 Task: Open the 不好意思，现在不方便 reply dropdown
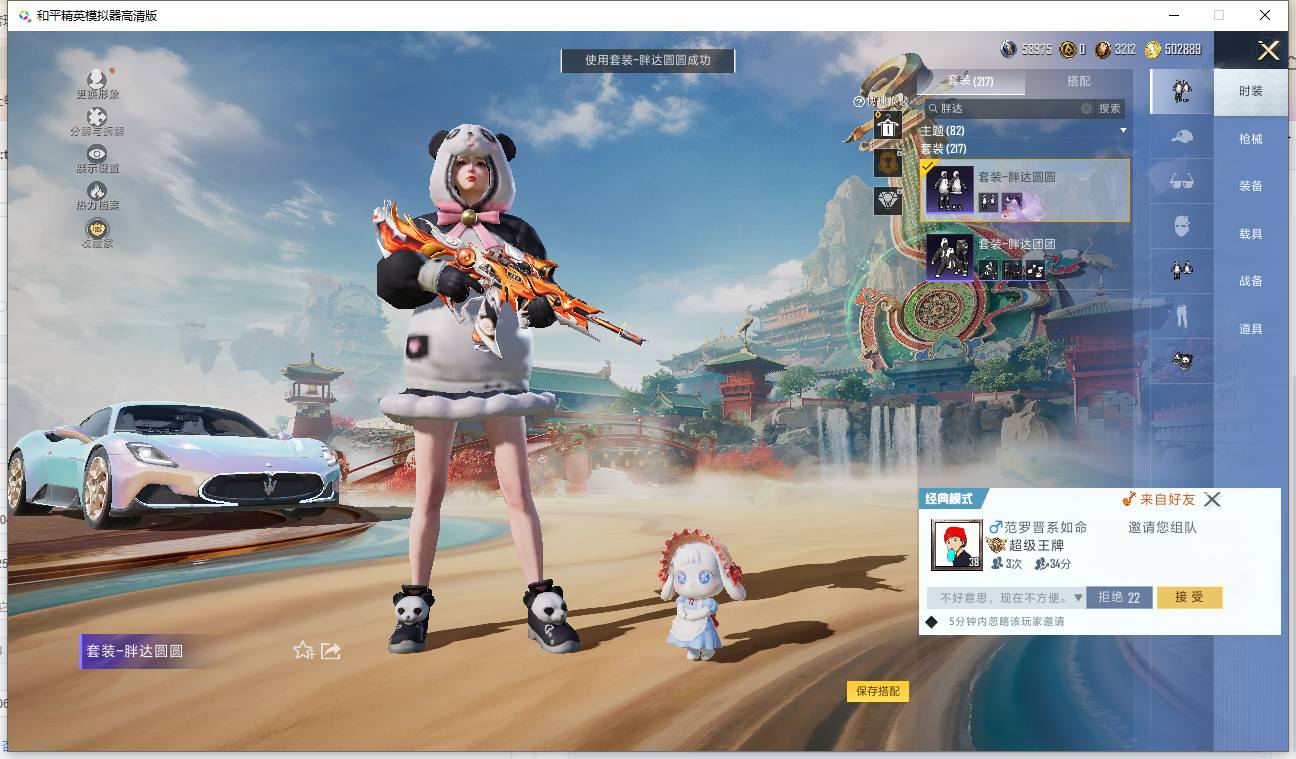(x=1006, y=598)
